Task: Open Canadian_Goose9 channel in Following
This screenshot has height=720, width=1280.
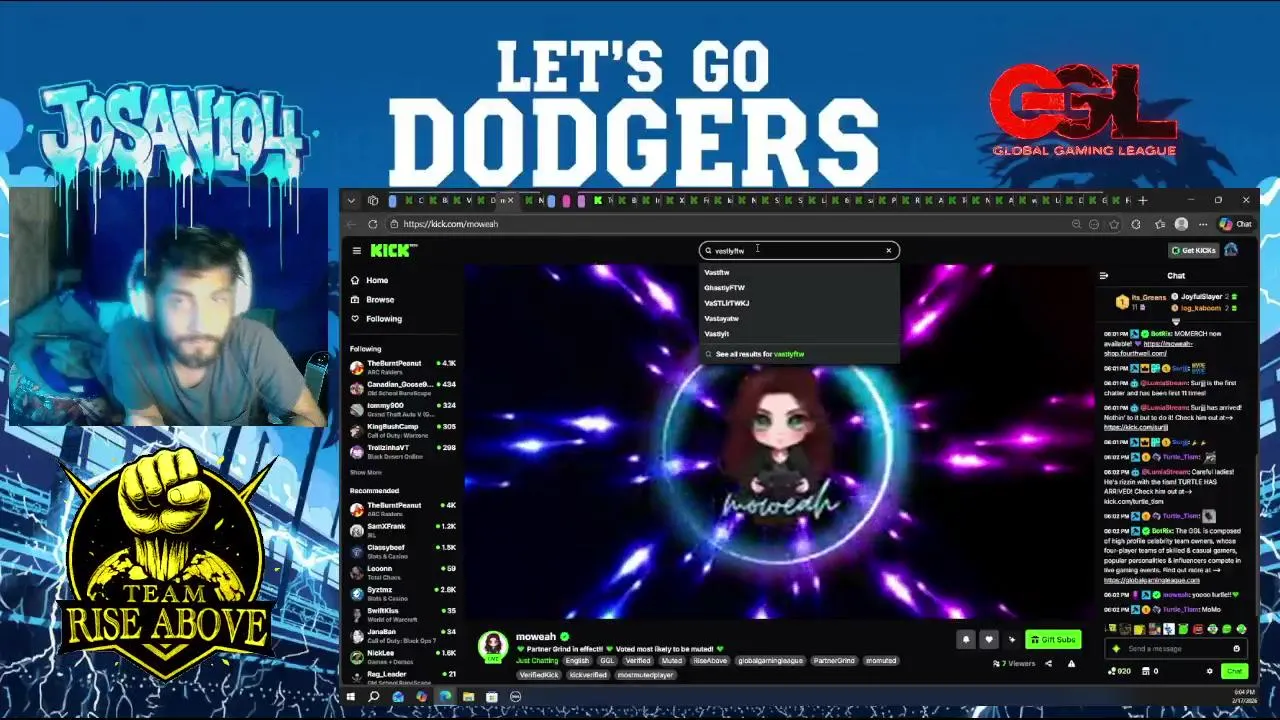Action: click(x=402, y=388)
